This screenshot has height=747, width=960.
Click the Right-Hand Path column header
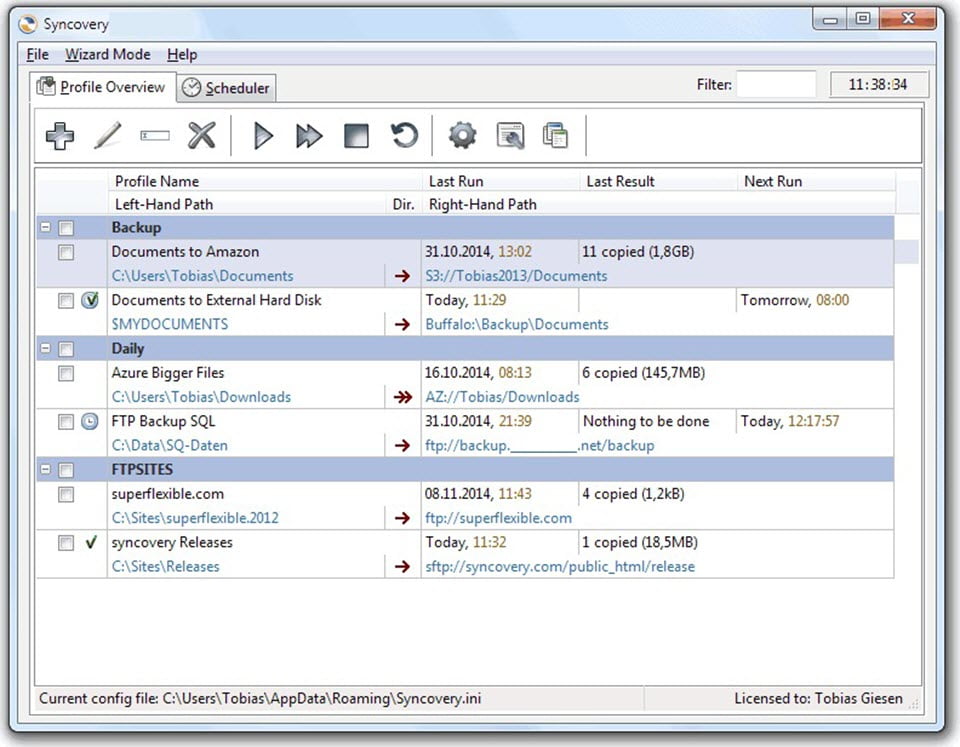pyautogui.click(x=659, y=205)
